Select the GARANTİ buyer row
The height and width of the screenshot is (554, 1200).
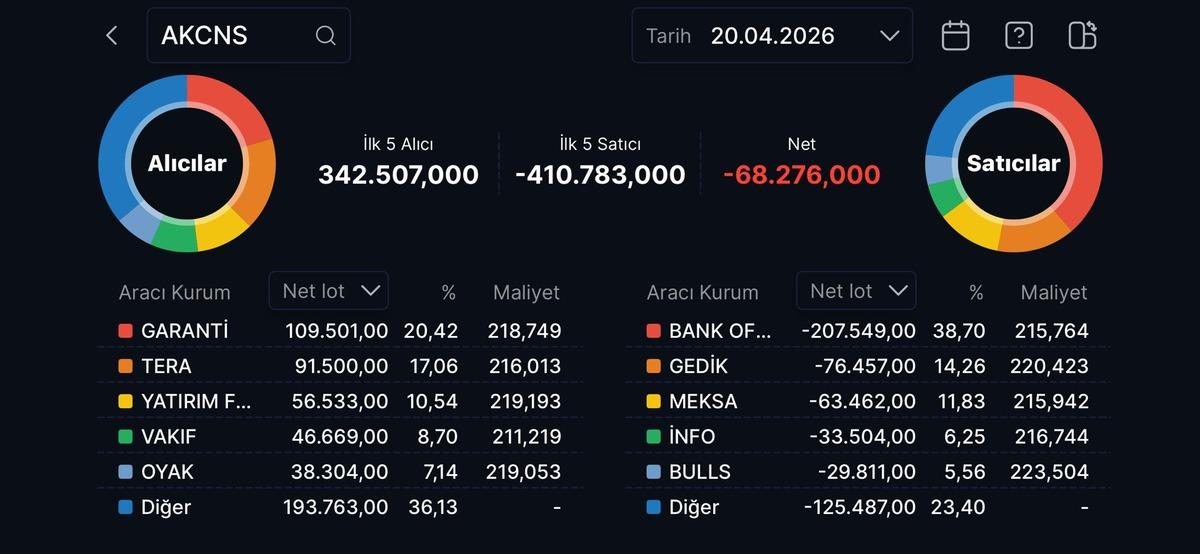[340, 331]
